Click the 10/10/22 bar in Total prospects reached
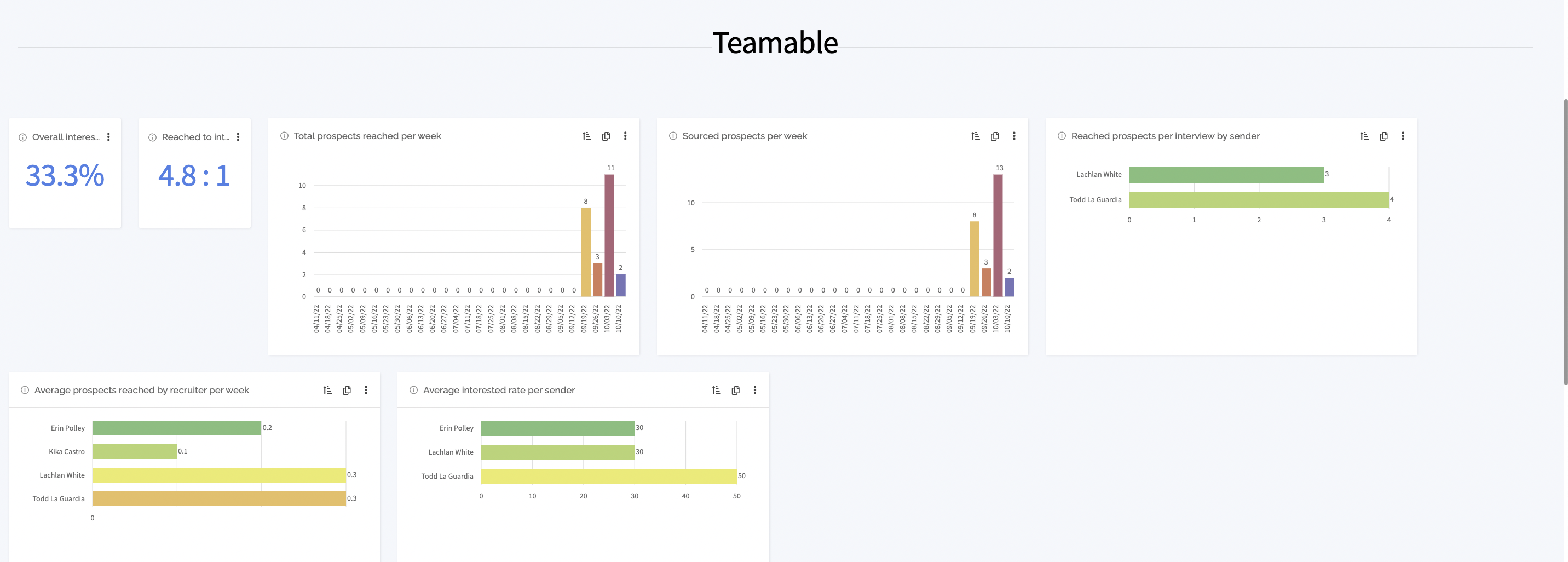The width and height of the screenshot is (1568, 562). click(620, 285)
